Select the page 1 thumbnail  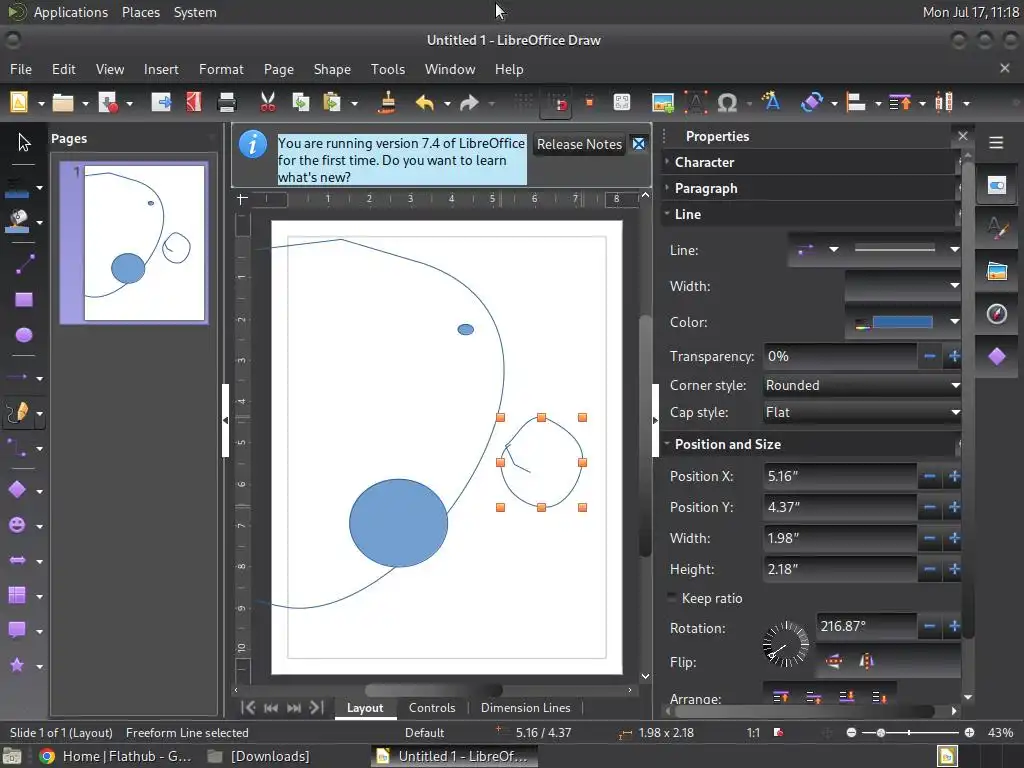[134, 243]
